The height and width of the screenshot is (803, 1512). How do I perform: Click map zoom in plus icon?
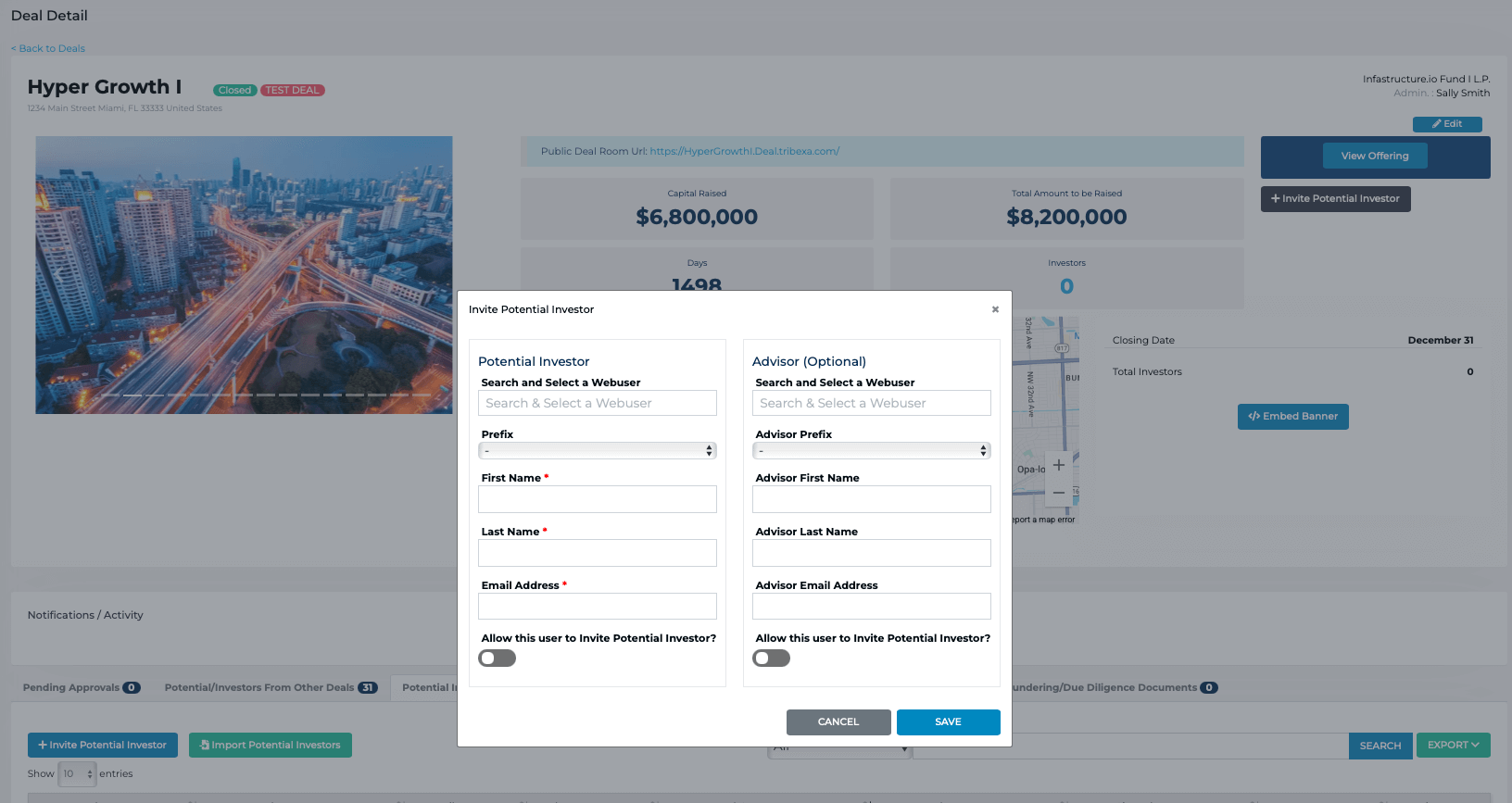[x=1059, y=465]
